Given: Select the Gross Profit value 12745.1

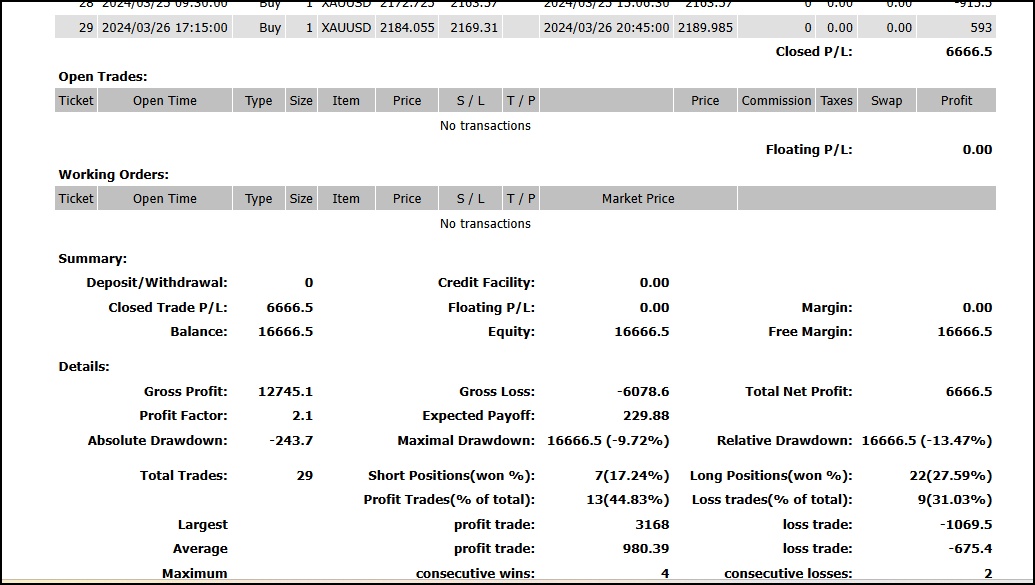Looking at the screenshot, I should [x=285, y=392].
